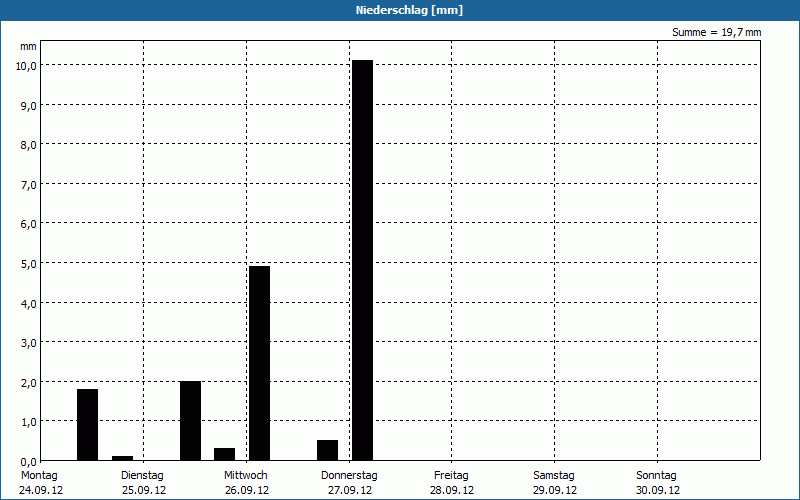
Task: Select the tallest bar above 10 mm
Action: coord(362,260)
